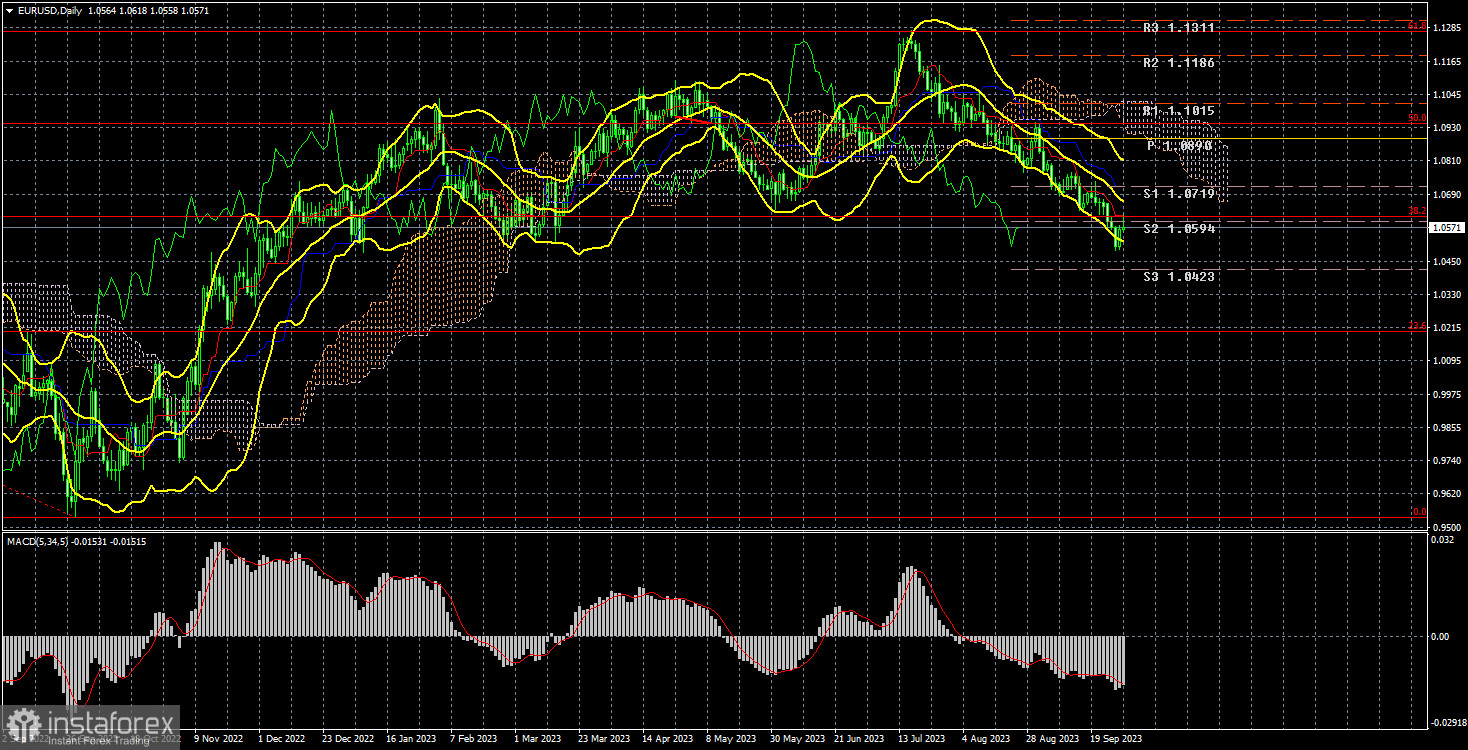Click the 13 Jul 2023 date label
The image size is (1468, 750).
tap(923, 739)
